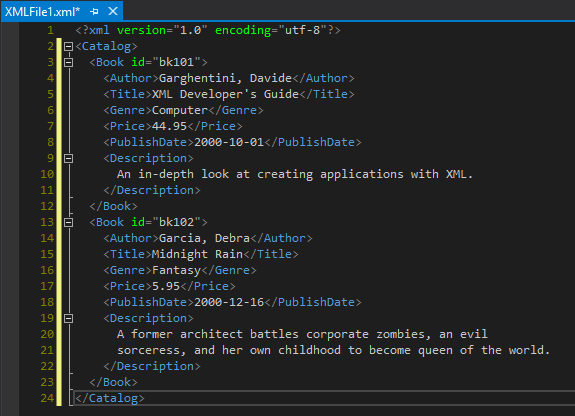Click the publish date 2000-10-01
Image resolution: width=575 pixels, height=416 pixels.
[229, 142]
